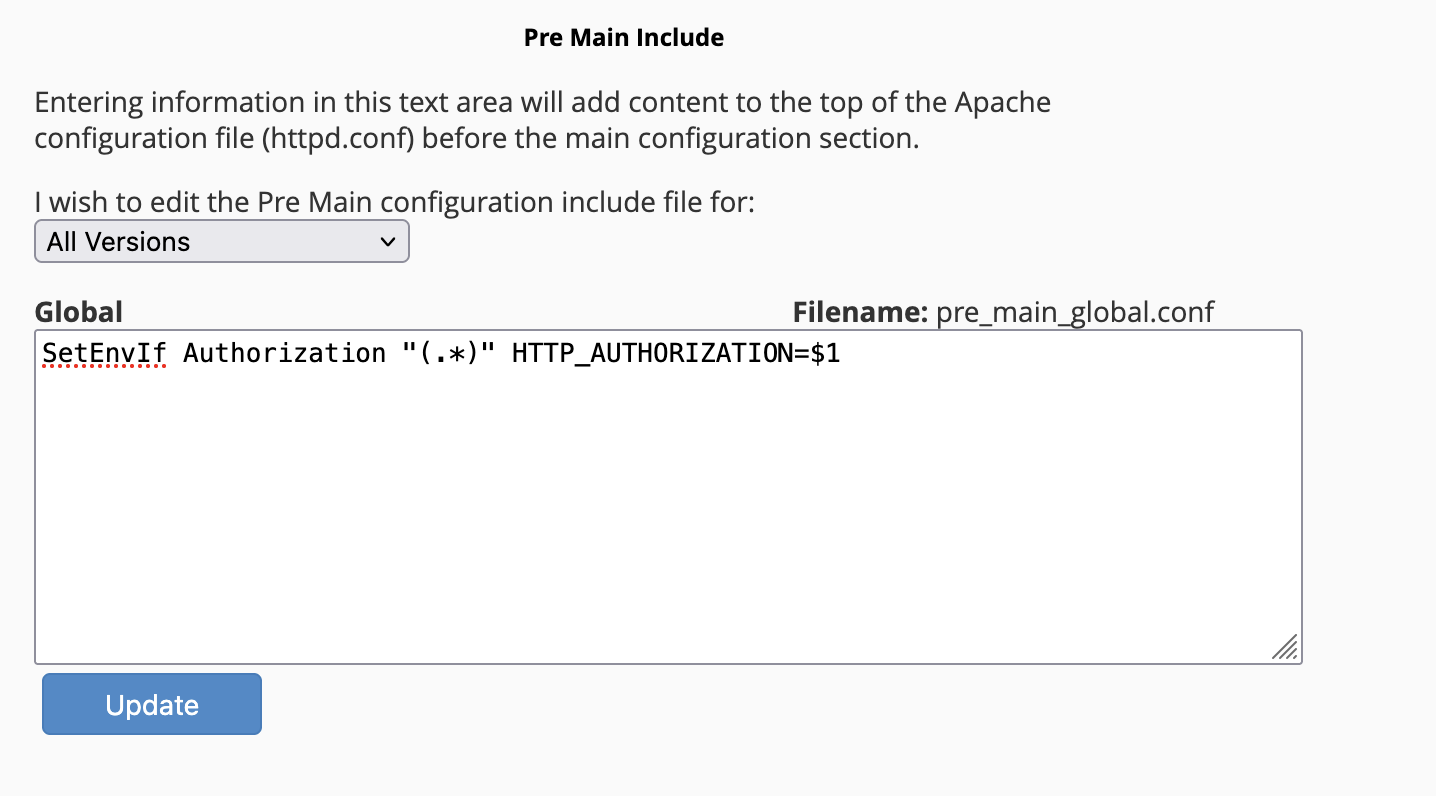The height and width of the screenshot is (796, 1436).
Task: Select the pre_main_global.conf filename text
Action: click(x=1075, y=312)
